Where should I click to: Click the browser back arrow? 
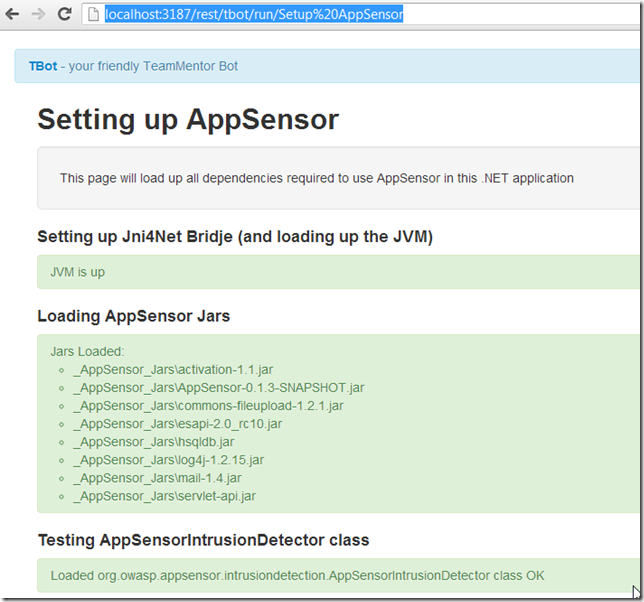click(13, 14)
